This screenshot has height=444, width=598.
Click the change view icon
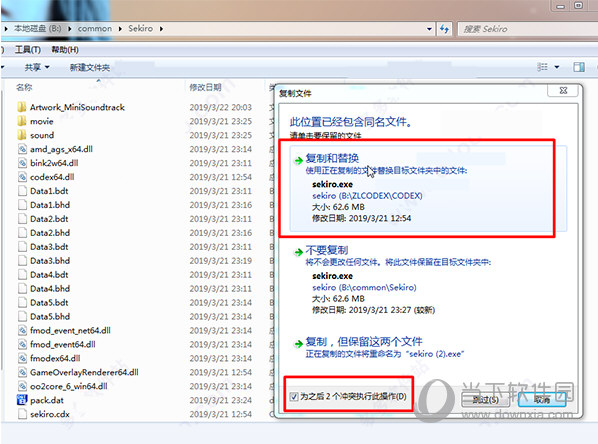[542, 67]
